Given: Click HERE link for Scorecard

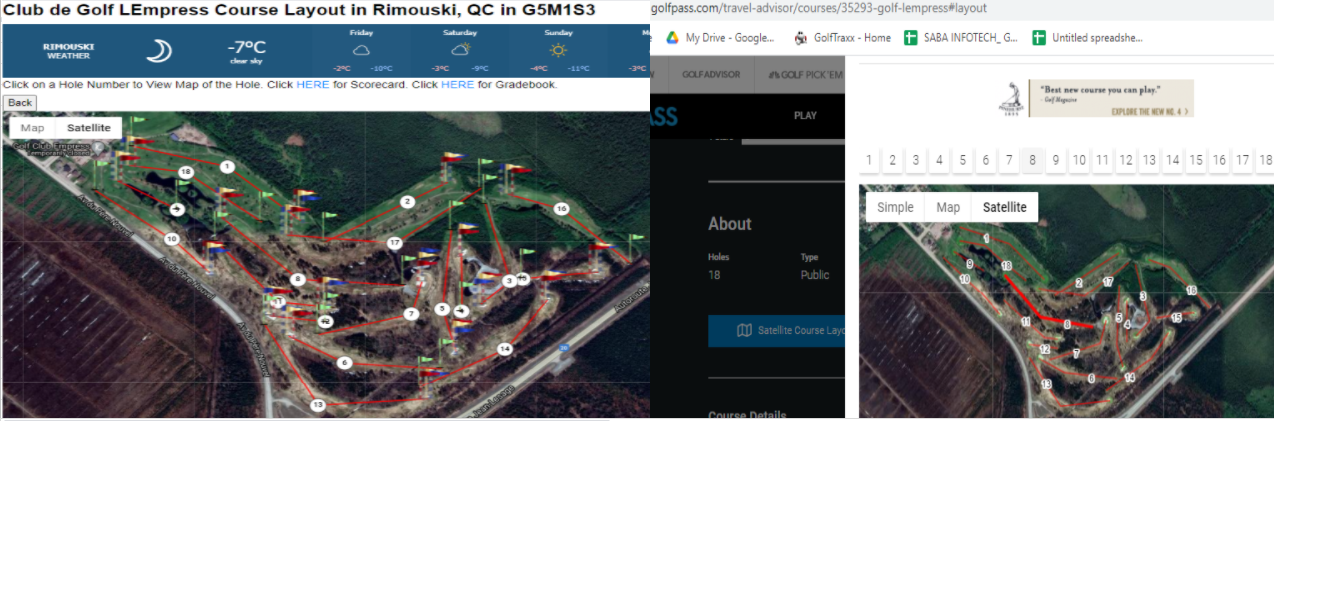Looking at the screenshot, I should coord(313,85).
